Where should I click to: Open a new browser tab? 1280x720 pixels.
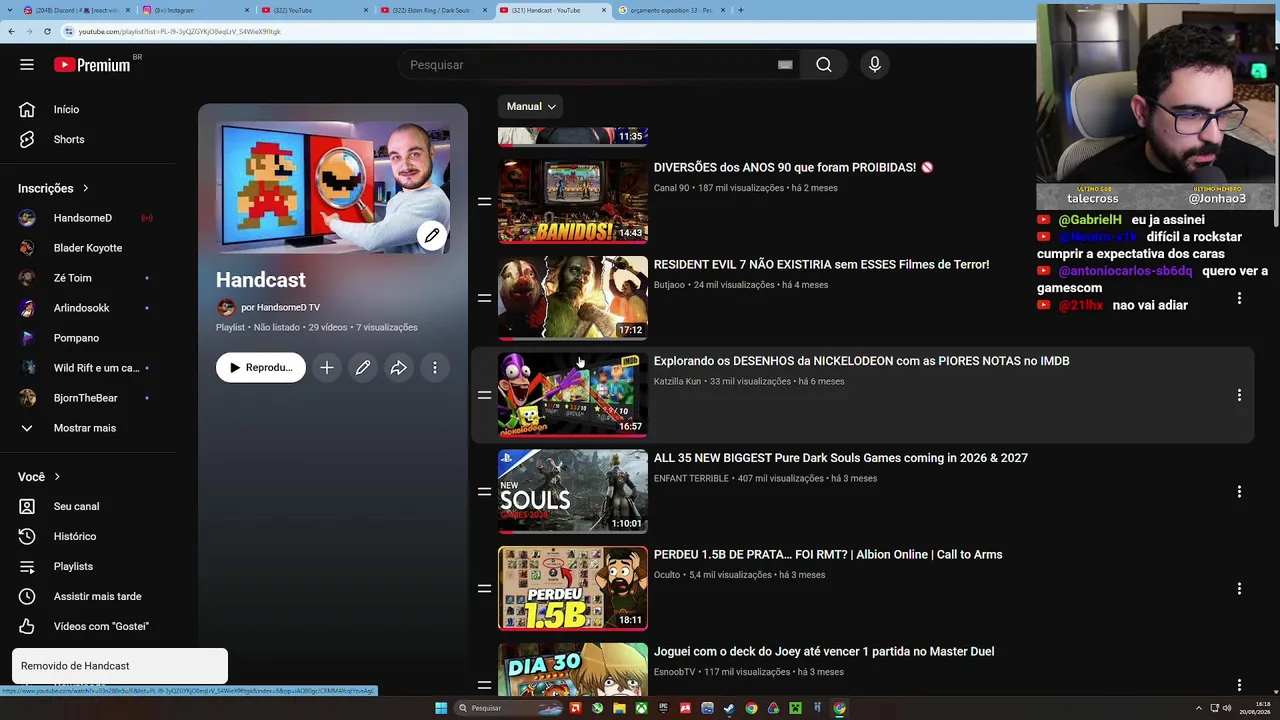740,10
